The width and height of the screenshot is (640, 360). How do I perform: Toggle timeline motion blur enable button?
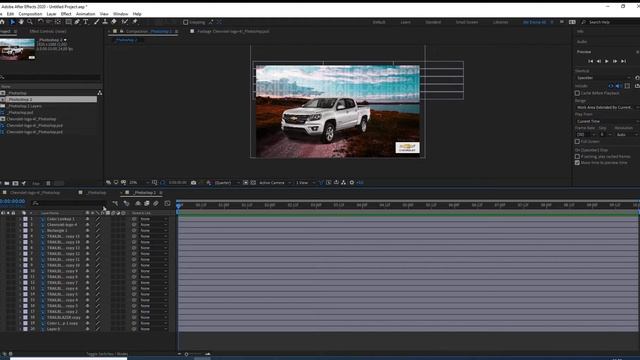click(x=156, y=203)
